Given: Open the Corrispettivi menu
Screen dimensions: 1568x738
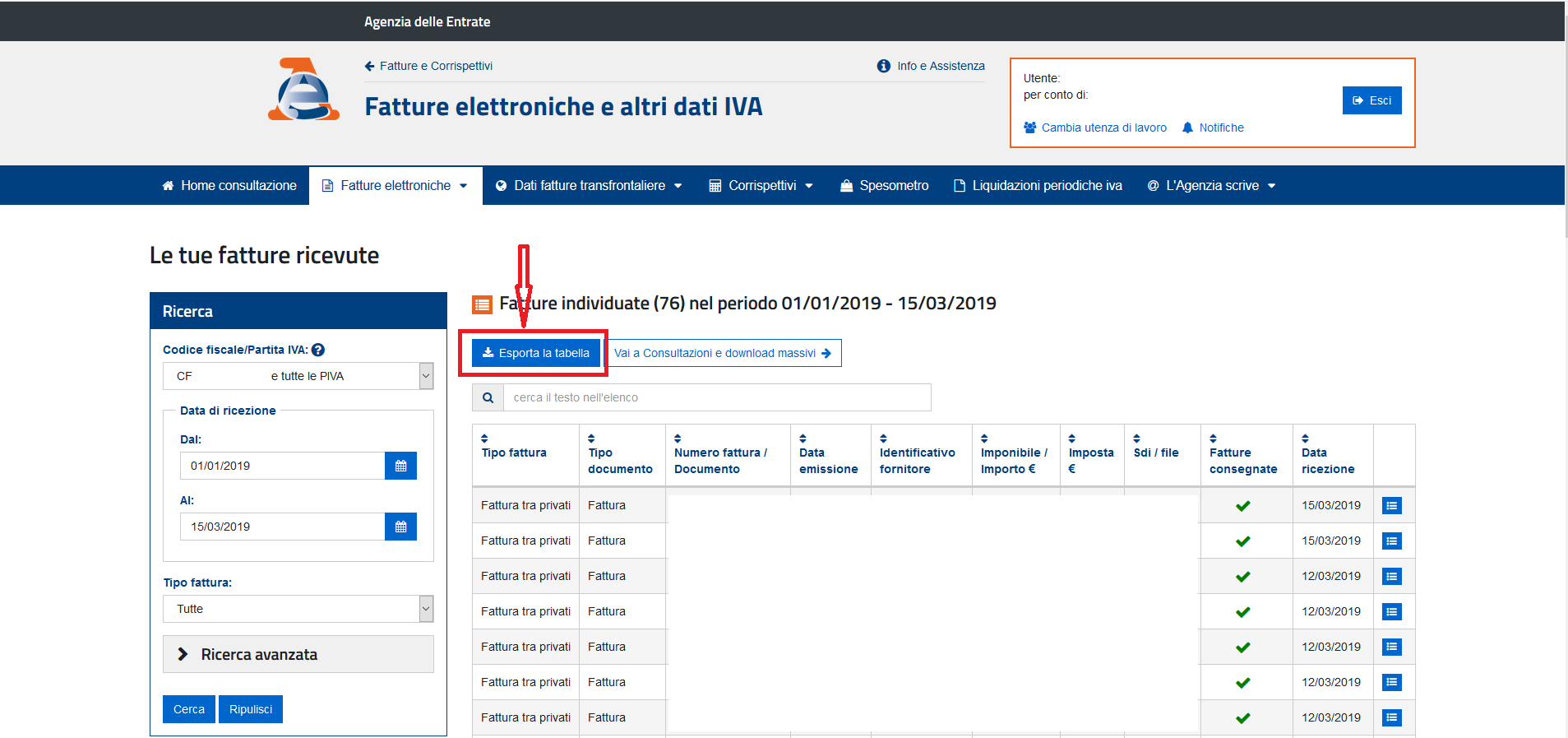Looking at the screenshot, I should (x=761, y=186).
